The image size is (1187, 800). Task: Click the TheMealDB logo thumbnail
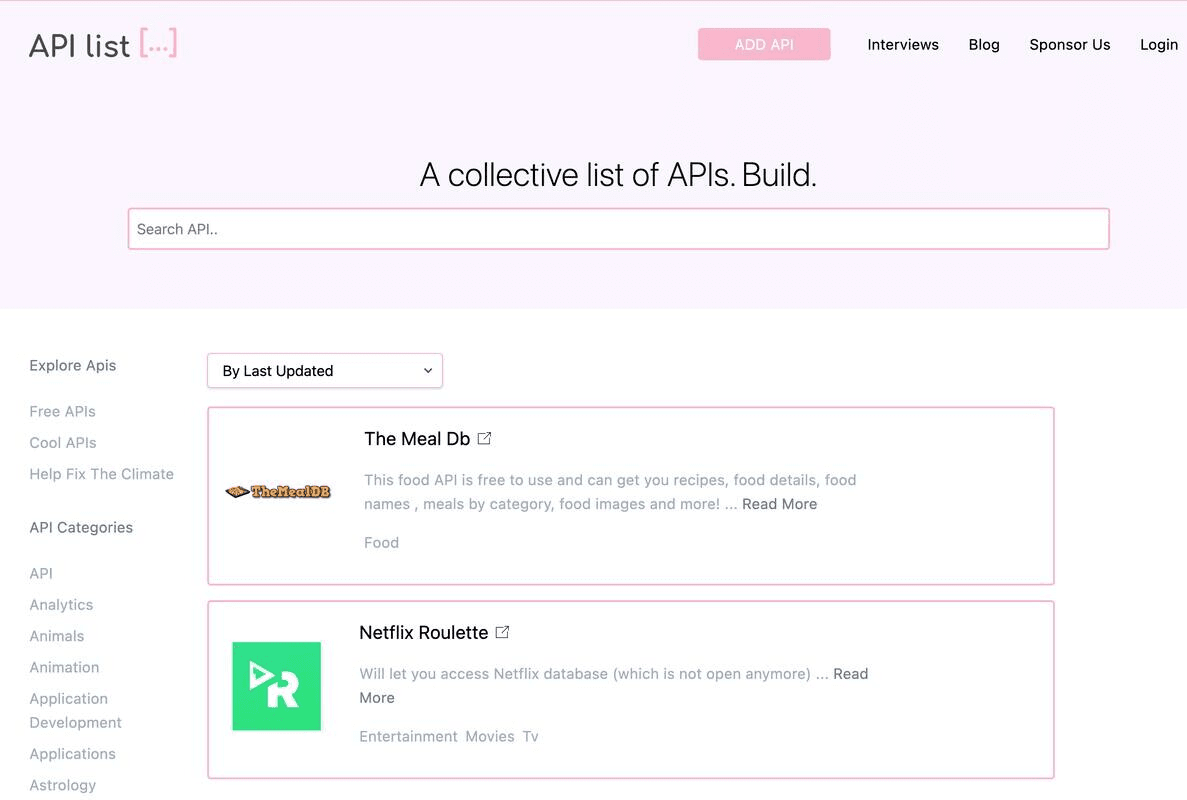(x=278, y=491)
